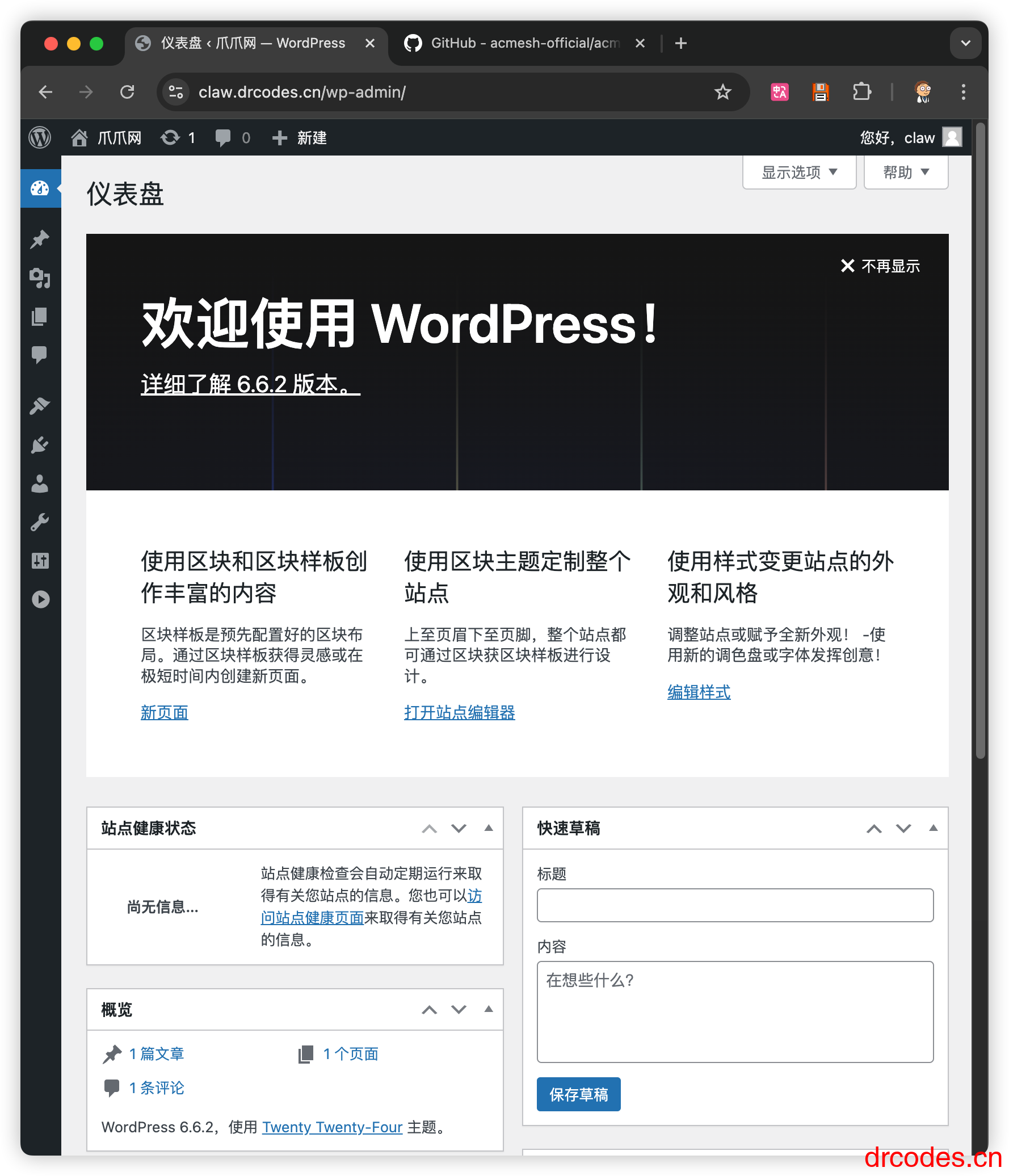Move 站点健康状态 widget down
This screenshot has width=1009, height=1176.
pos(459,829)
